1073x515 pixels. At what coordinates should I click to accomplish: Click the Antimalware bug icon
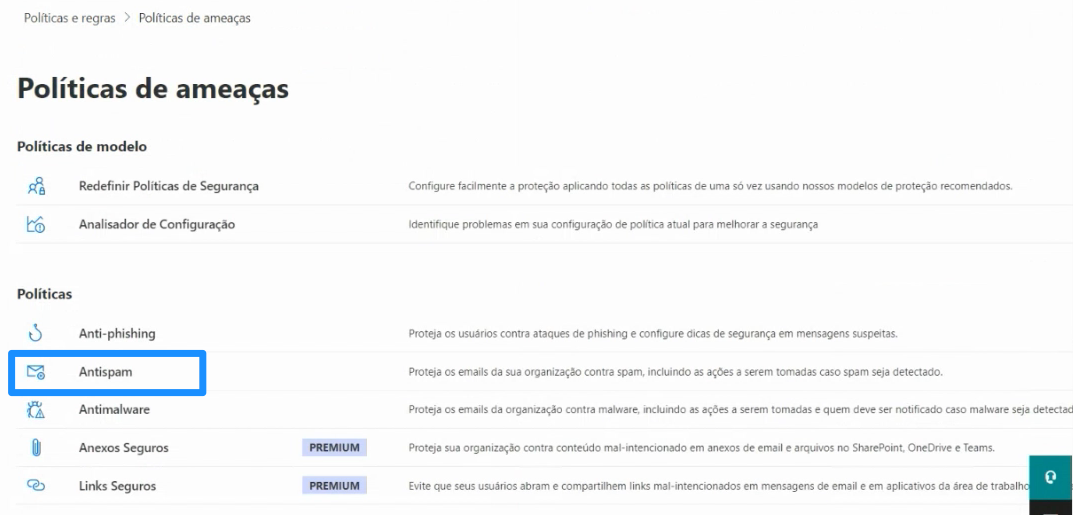36,410
